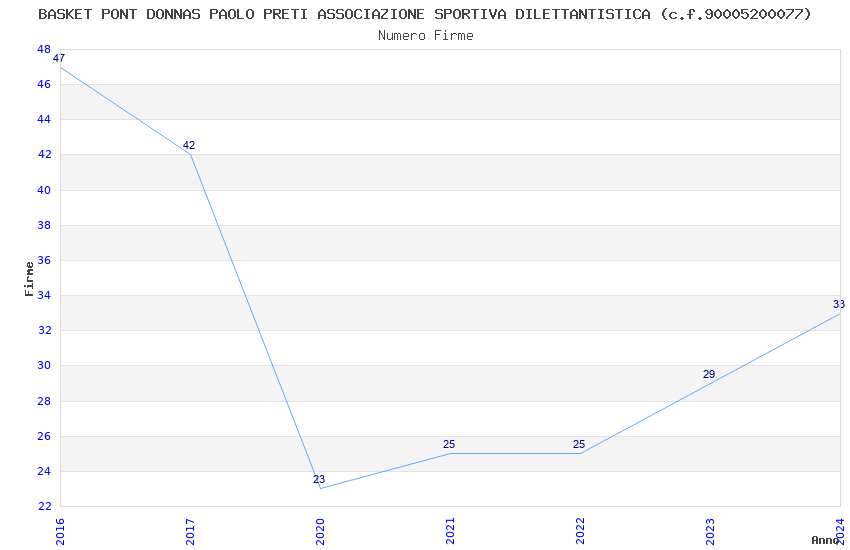Click the x-axis title 'Anno'
The width and height of the screenshot is (850, 550).
(x=825, y=540)
